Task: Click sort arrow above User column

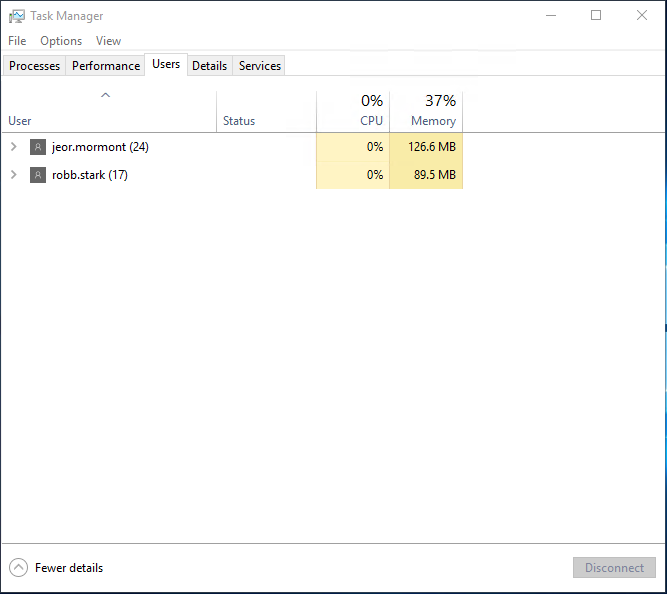Action: point(106,96)
